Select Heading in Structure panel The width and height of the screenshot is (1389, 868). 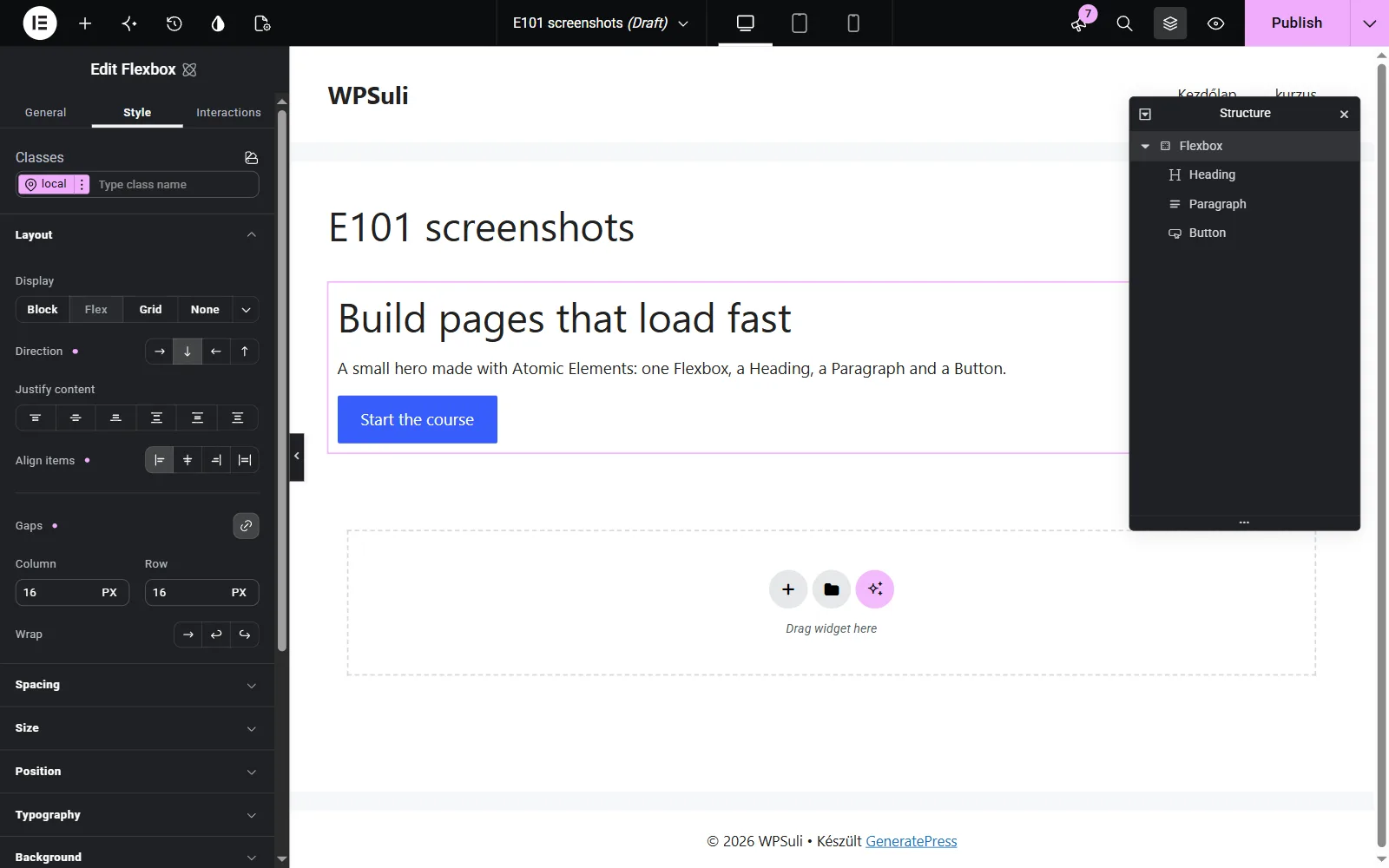pos(1244,174)
